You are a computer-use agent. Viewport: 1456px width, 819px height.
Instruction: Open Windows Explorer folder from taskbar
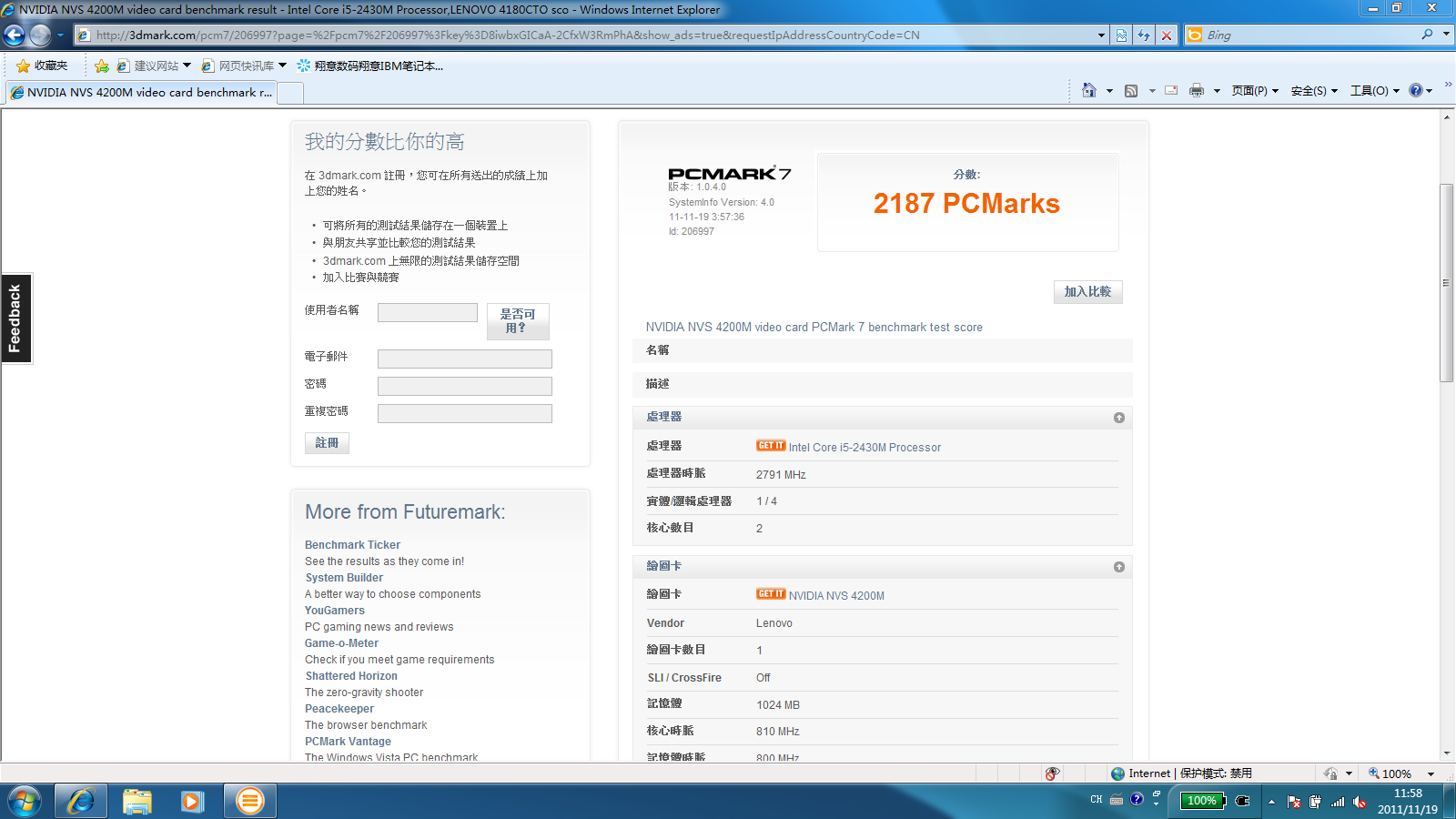[137, 801]
